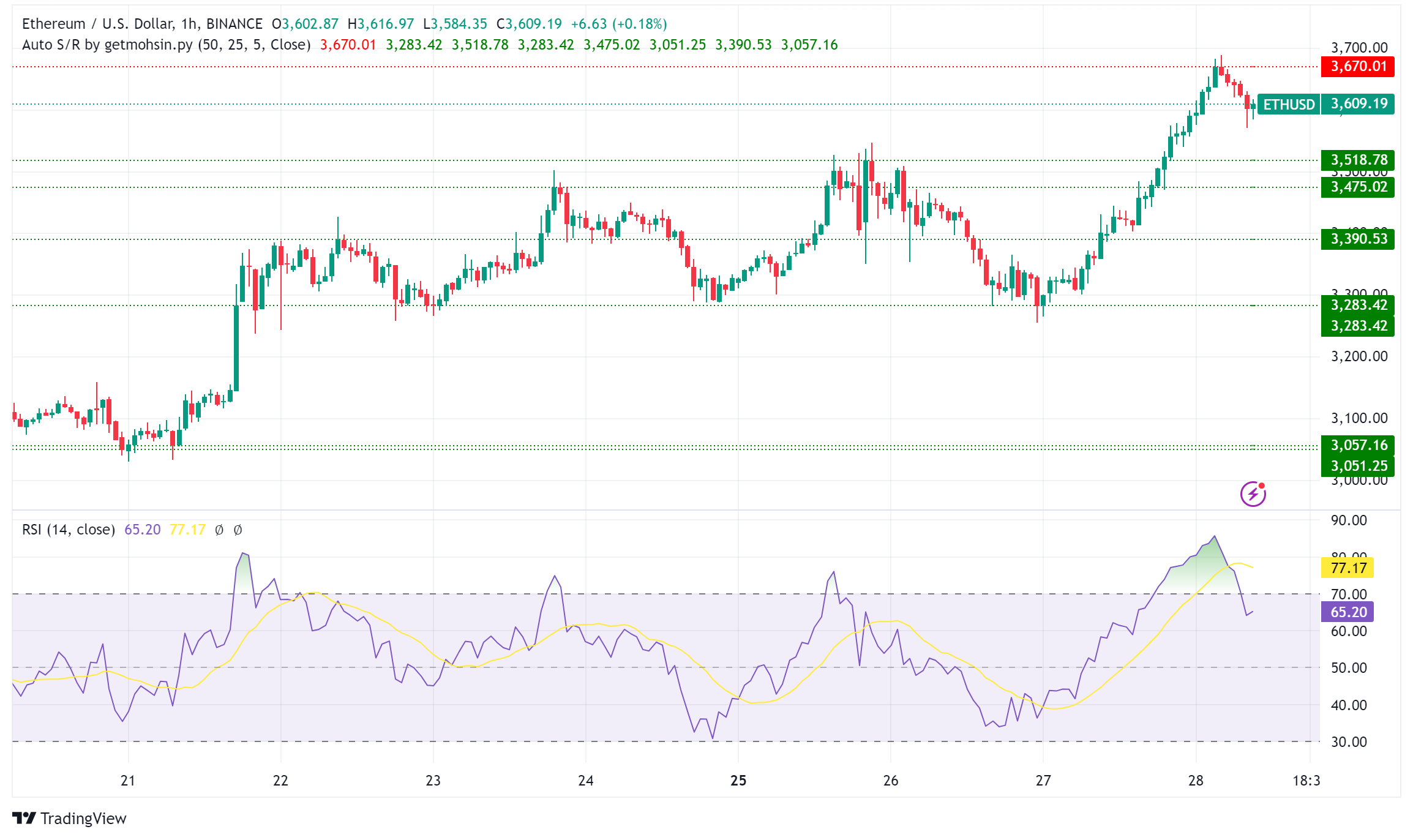
Task: Click the RSI 30.00 scale label
Action: click(1349, 742)
